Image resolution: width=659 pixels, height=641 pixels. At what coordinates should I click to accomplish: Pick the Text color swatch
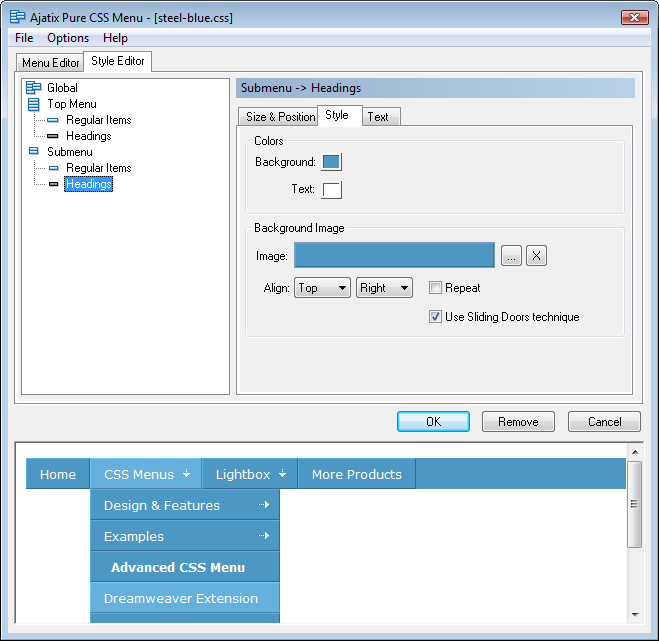point(331,190)
